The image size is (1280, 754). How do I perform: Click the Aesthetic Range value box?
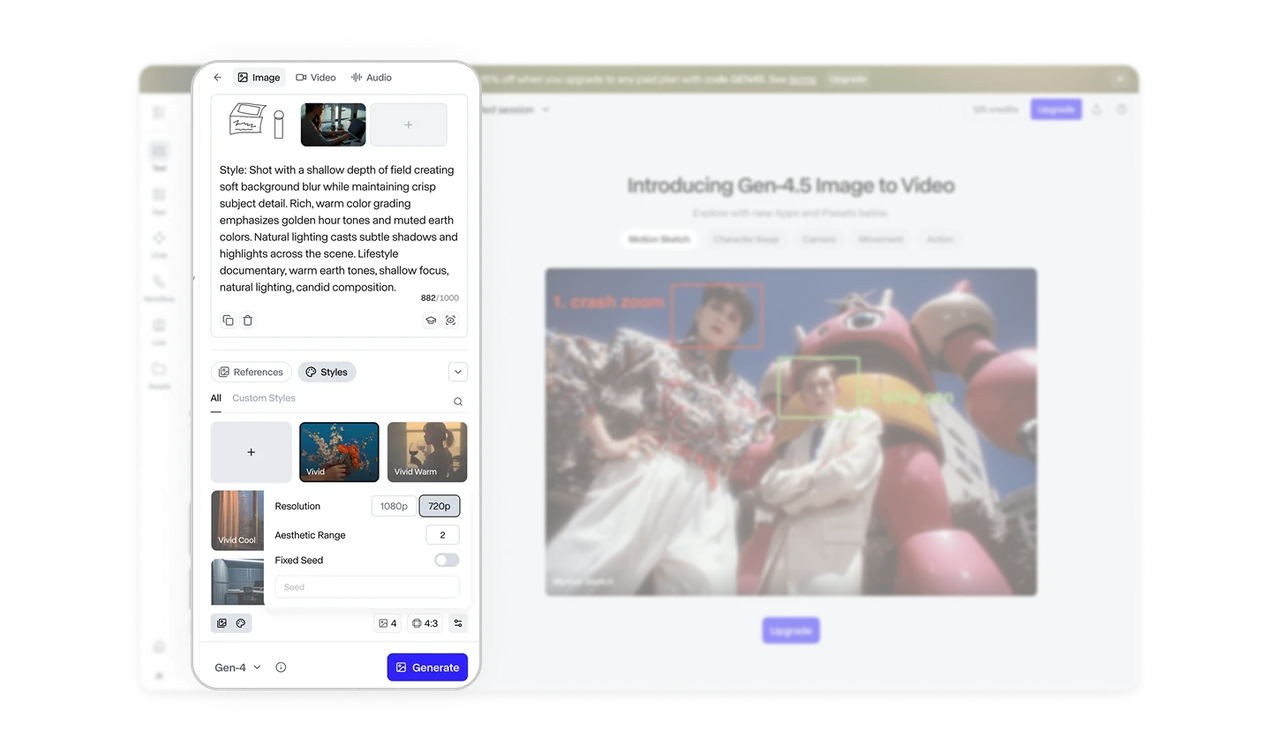[443, 535]
